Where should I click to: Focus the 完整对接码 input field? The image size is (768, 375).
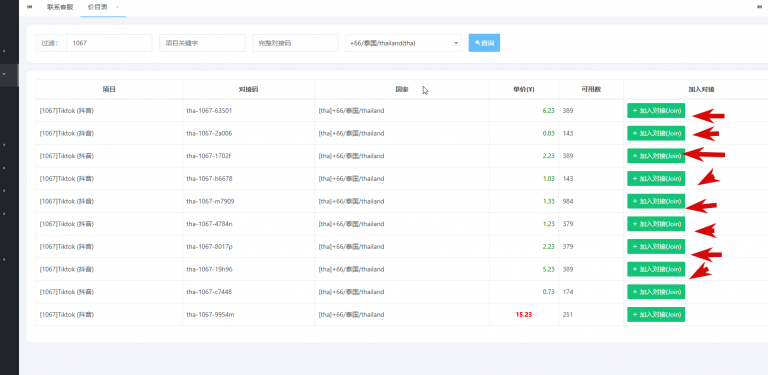pyautogui.click(x=295, y=43)
